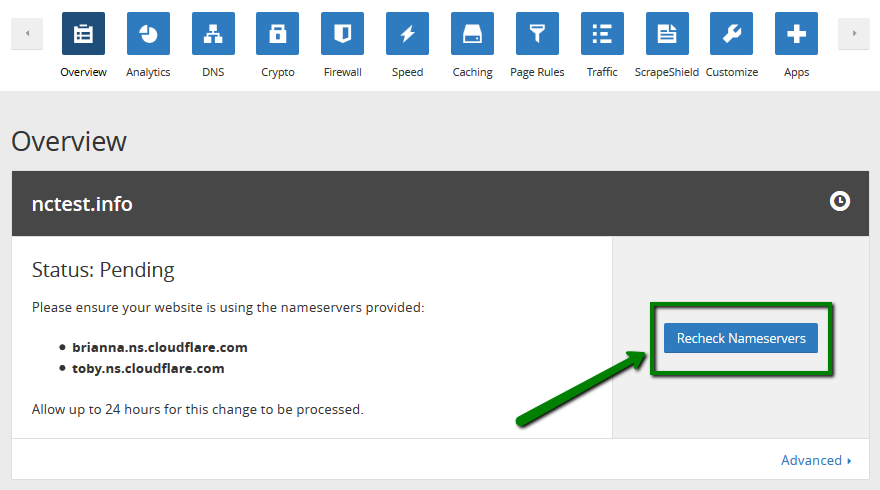Select the Customize wrench icon
The image size is (880, 490).
tap(731, 33)
